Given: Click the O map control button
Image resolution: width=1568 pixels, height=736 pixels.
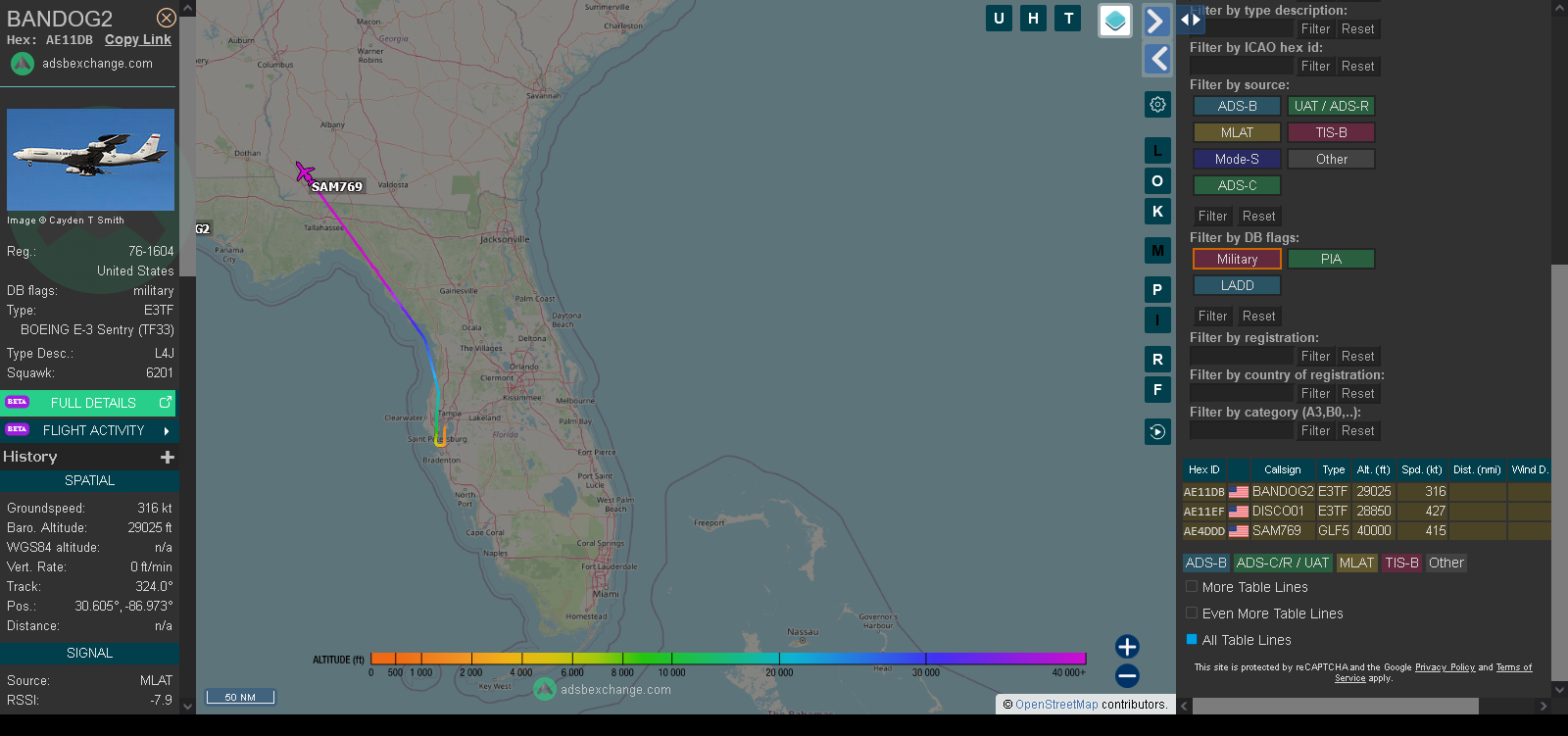Looking at the screenshot, I should click(x=1157, y=181).
